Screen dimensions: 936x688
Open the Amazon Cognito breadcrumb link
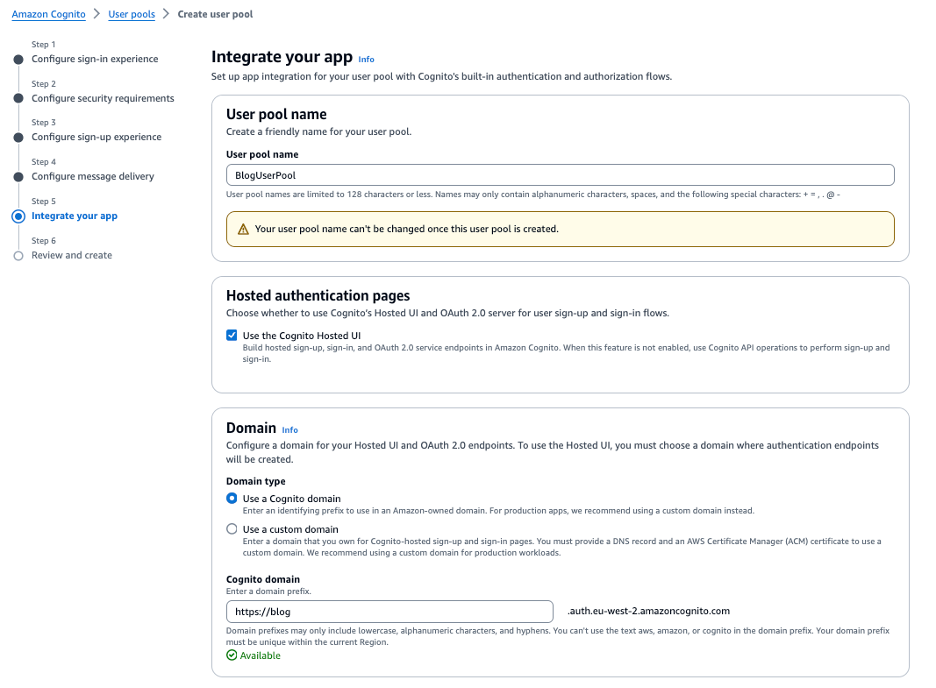(47, 14)
